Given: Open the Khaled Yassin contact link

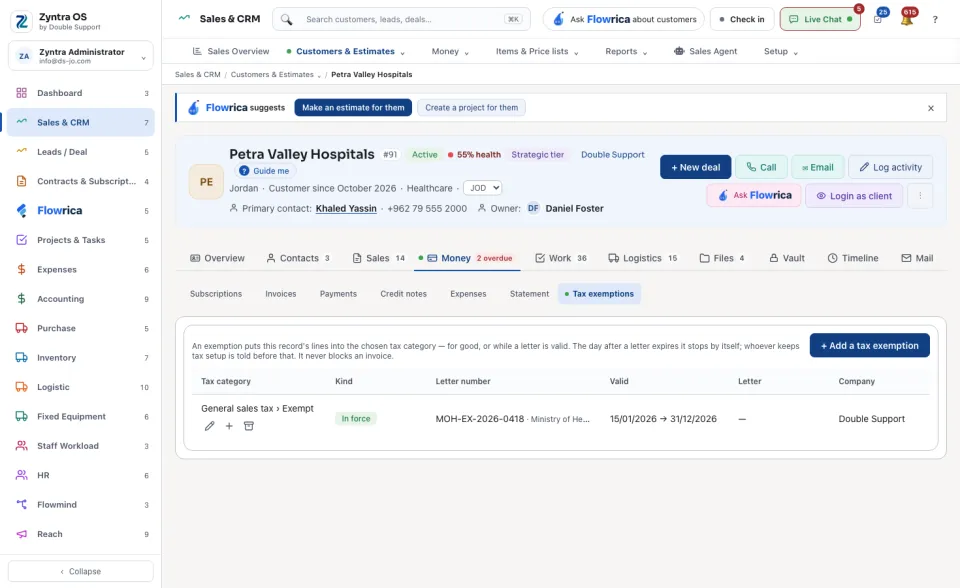Looking at the screenshot, I should (346, 209).
